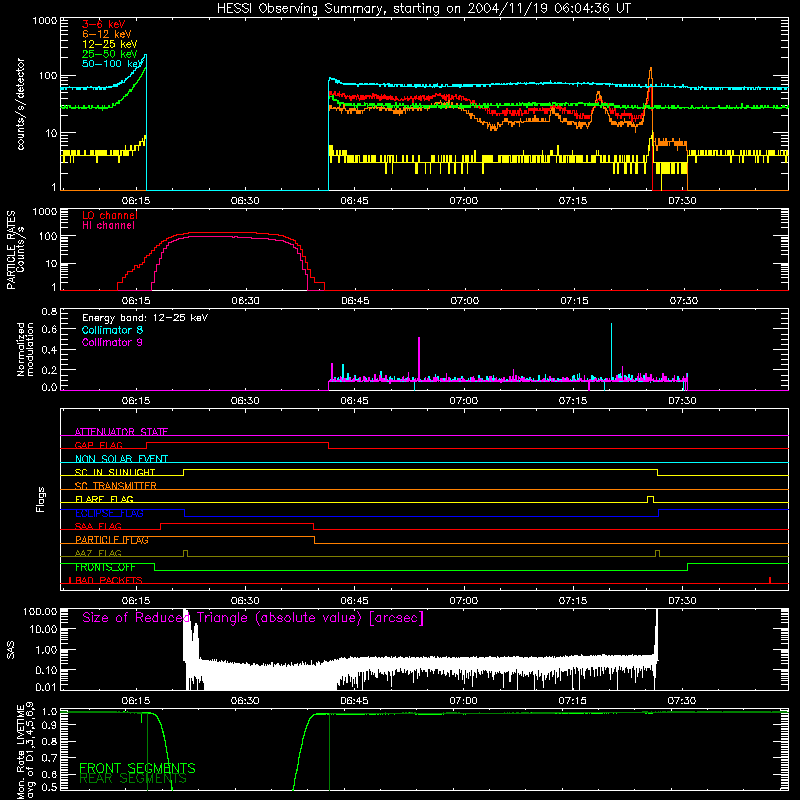
Task: Click the red BAD PACKETS tick near the end
Action: pyautogui.click(x=769, y=580)
